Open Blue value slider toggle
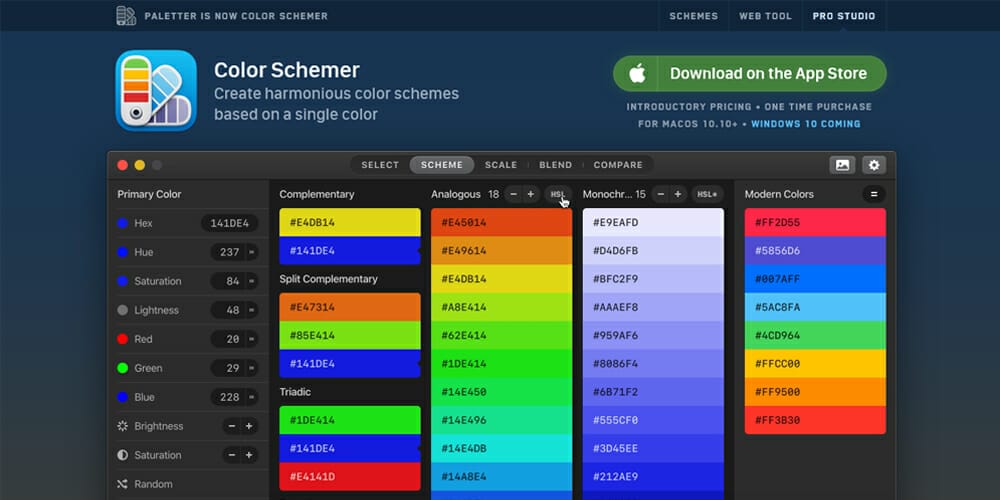Image resolution: width=1000 pixels, height=500 pixels. coord(252,397)
